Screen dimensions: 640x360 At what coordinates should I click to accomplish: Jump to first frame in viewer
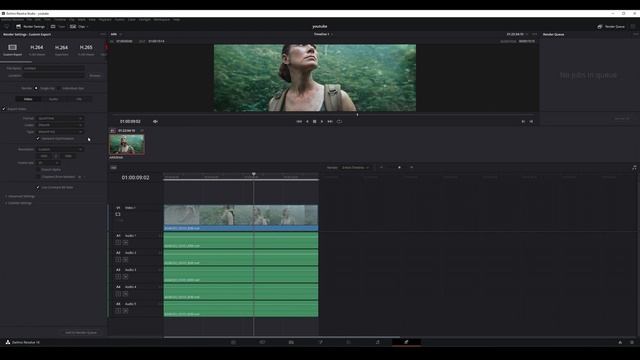point(299,121)
